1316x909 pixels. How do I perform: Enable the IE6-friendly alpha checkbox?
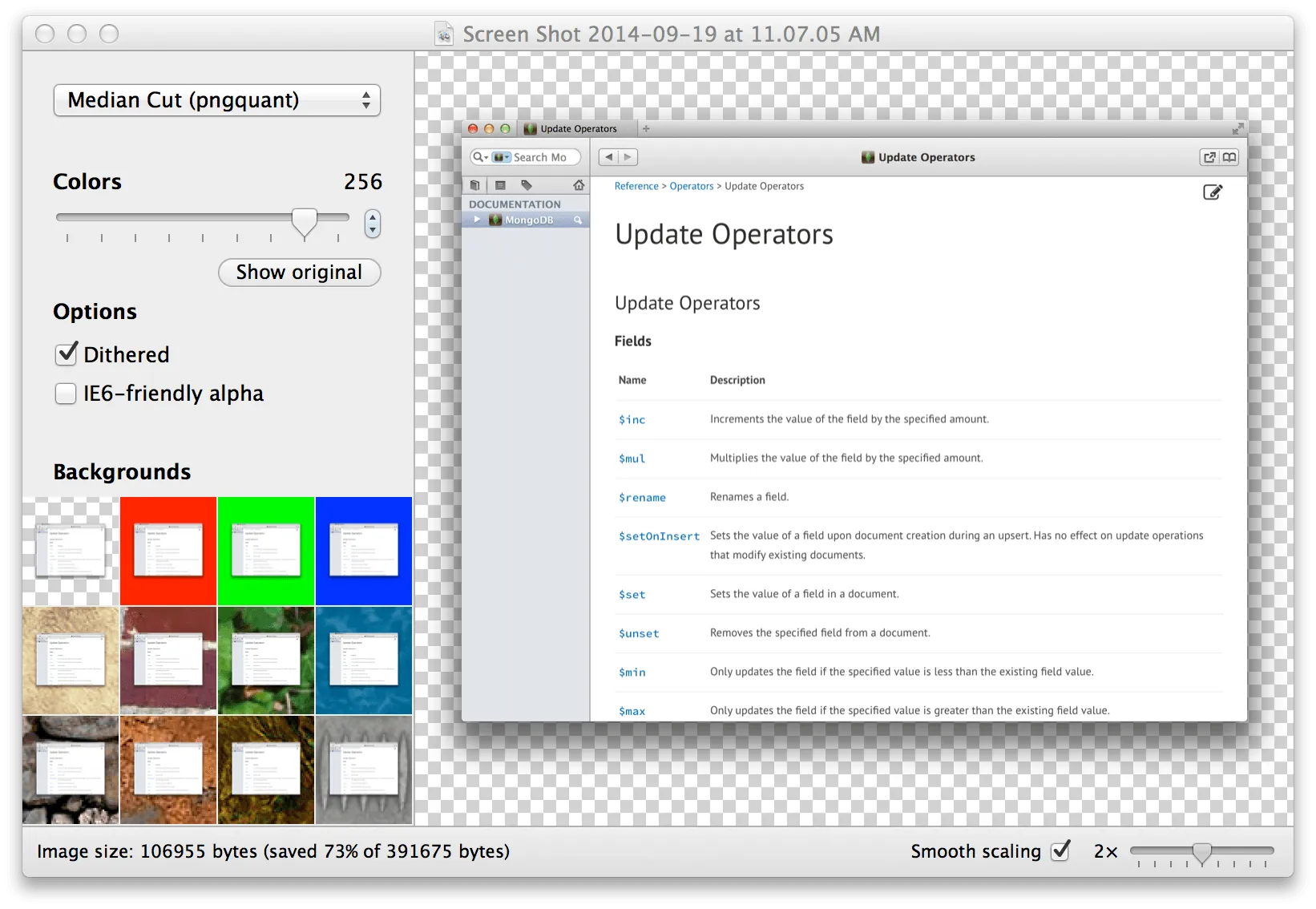coord(66,394)
